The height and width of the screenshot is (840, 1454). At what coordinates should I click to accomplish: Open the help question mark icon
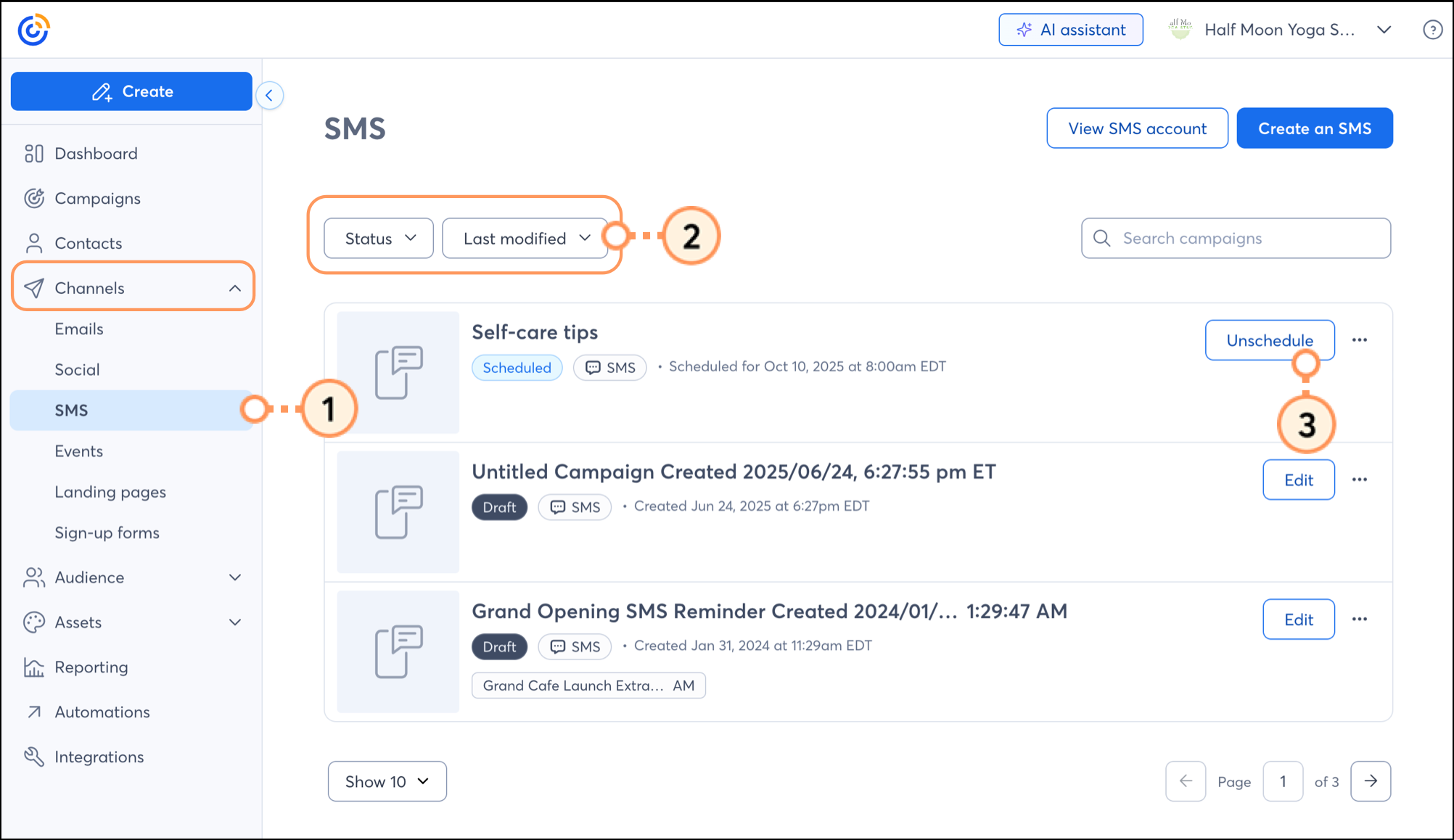click(x=1432, y=30)
